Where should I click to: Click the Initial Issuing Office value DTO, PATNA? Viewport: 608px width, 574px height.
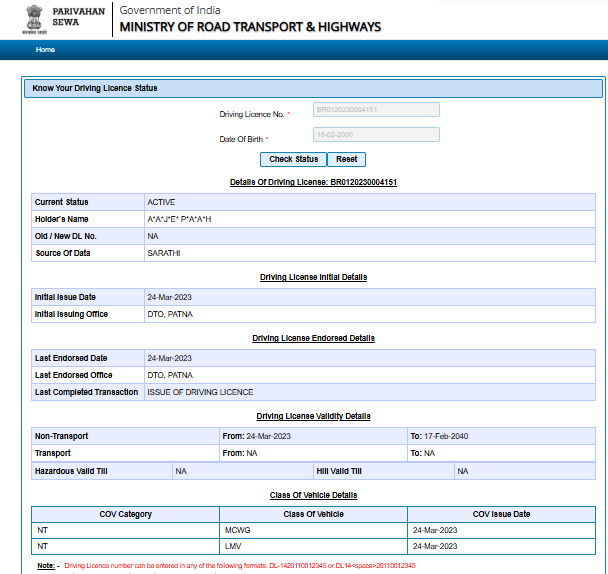click(170, 314)
